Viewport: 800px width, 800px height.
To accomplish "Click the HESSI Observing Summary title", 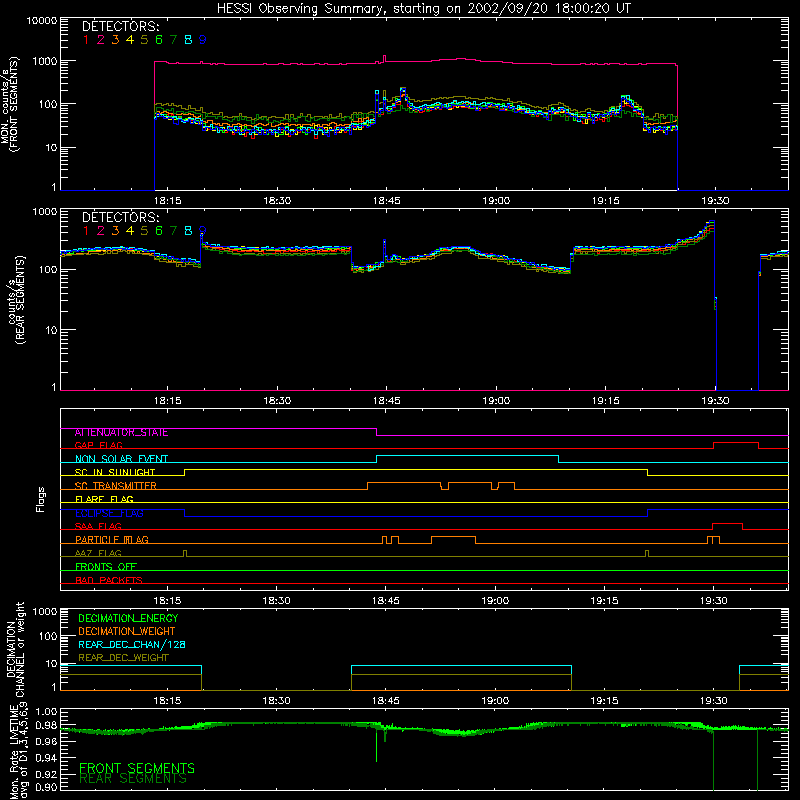I will (423, 8).
